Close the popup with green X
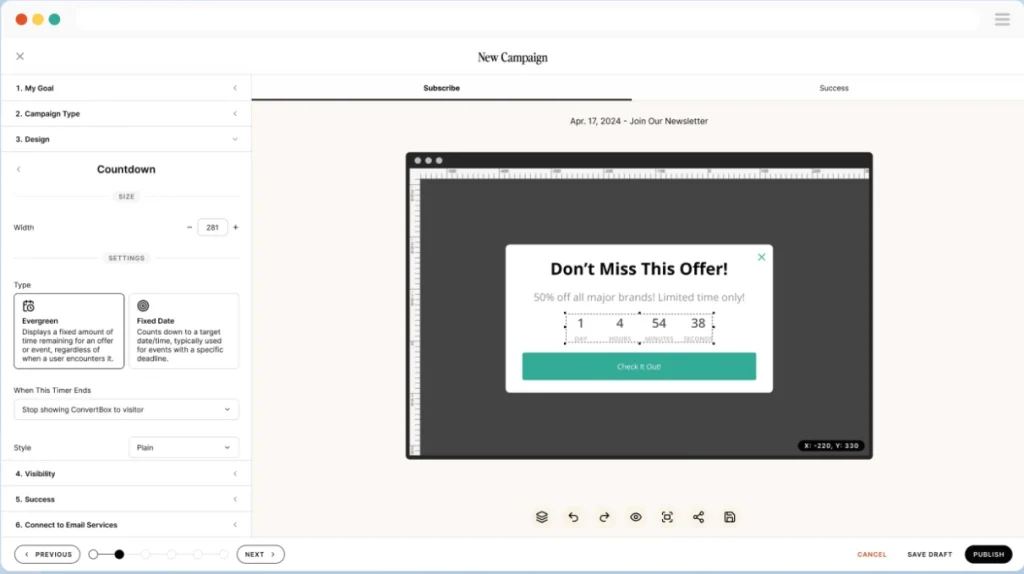The image size is (1024, 574). (761, 257)
